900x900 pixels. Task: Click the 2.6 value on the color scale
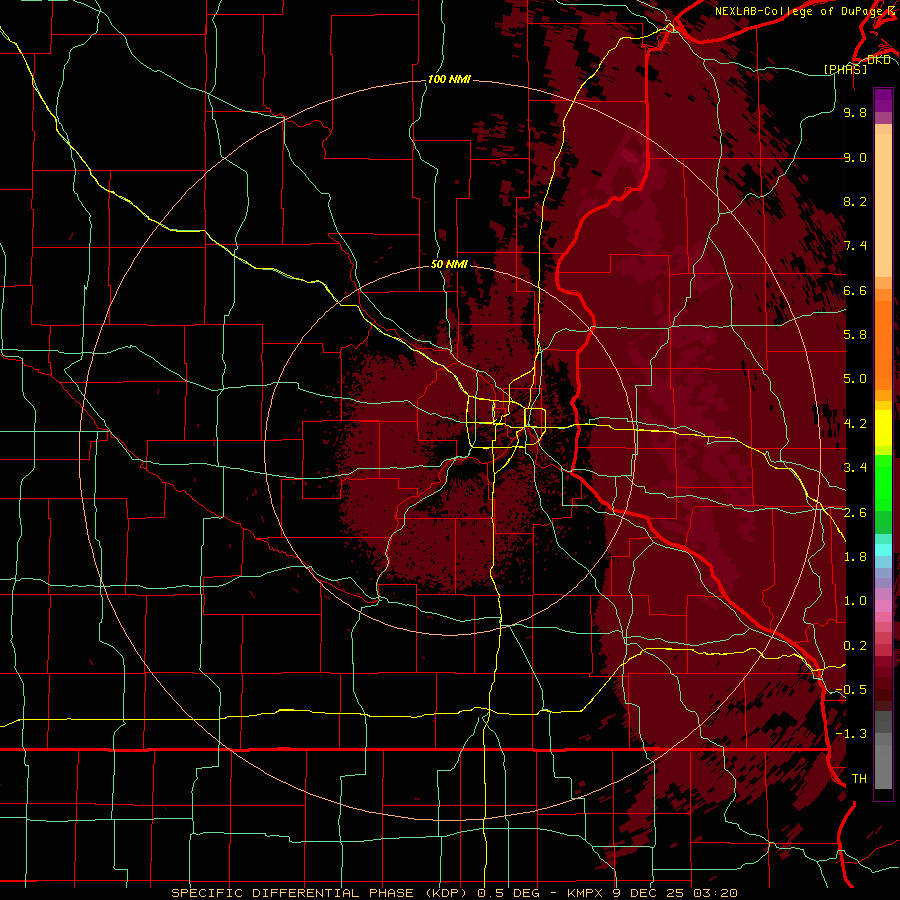click(x=855, y=513)
